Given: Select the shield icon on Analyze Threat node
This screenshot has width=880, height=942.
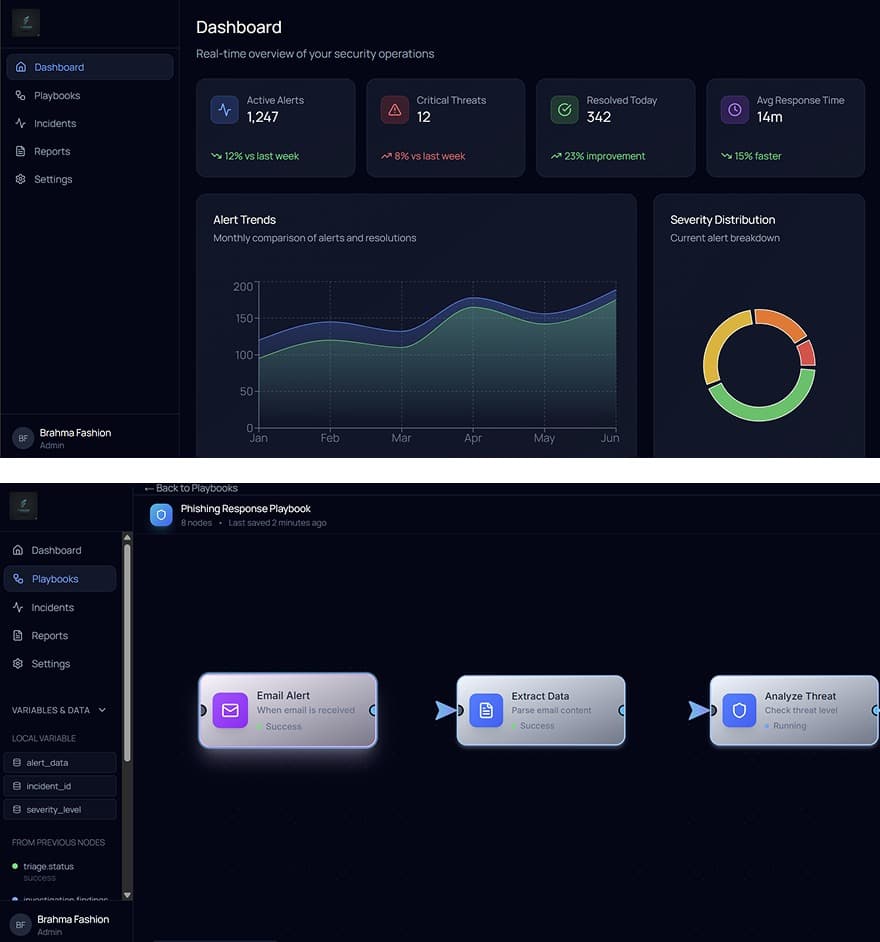Looking at the screenshot, I should 739,711.
